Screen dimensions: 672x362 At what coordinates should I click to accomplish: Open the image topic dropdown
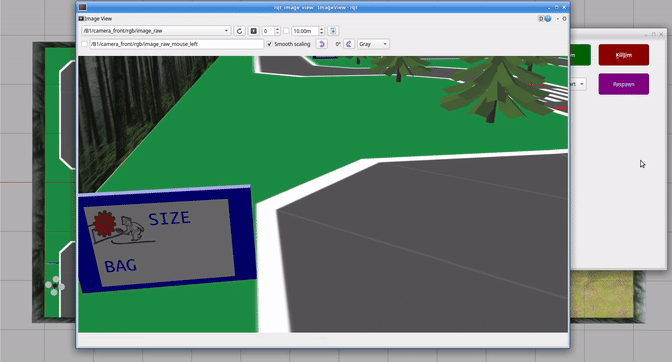click(x=156, y=31)
